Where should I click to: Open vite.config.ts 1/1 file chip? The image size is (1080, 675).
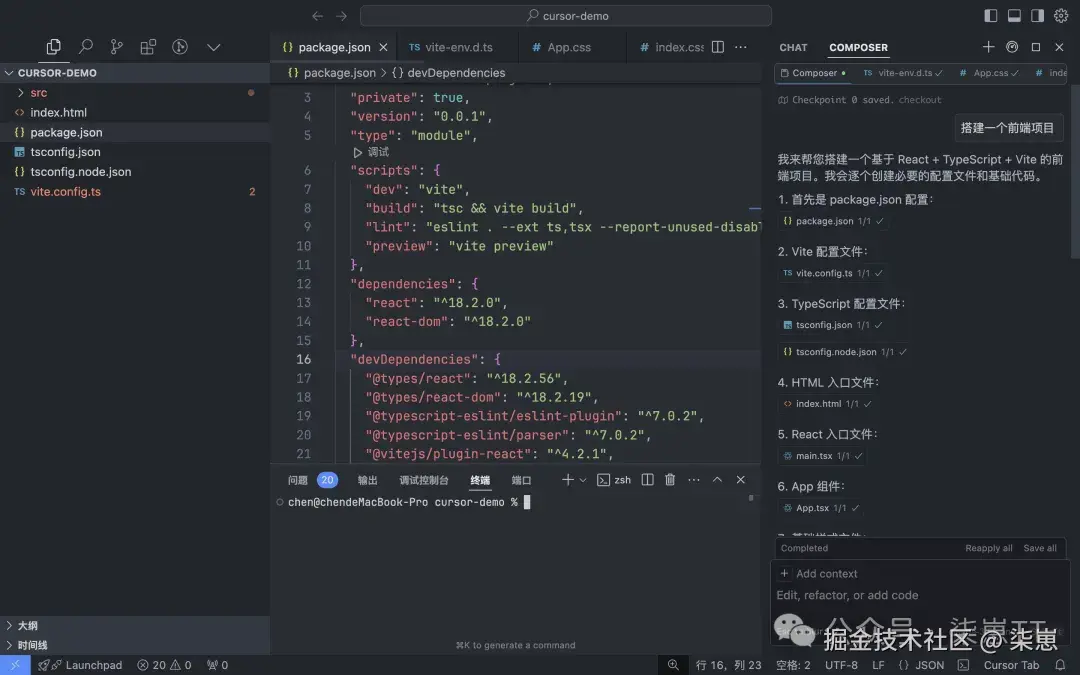(833, 273)
